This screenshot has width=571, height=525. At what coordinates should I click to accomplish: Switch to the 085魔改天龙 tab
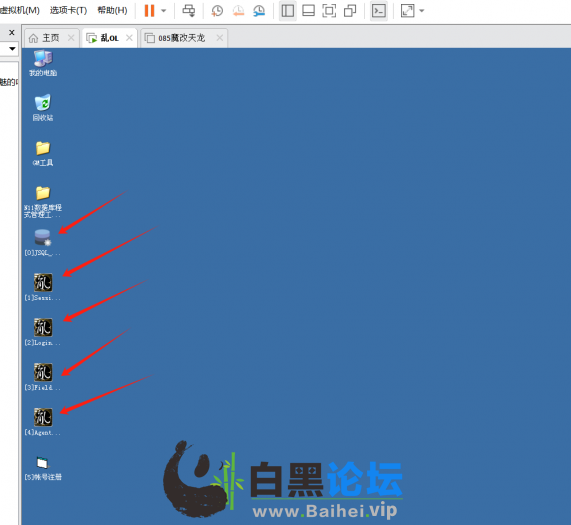[181, 38]
